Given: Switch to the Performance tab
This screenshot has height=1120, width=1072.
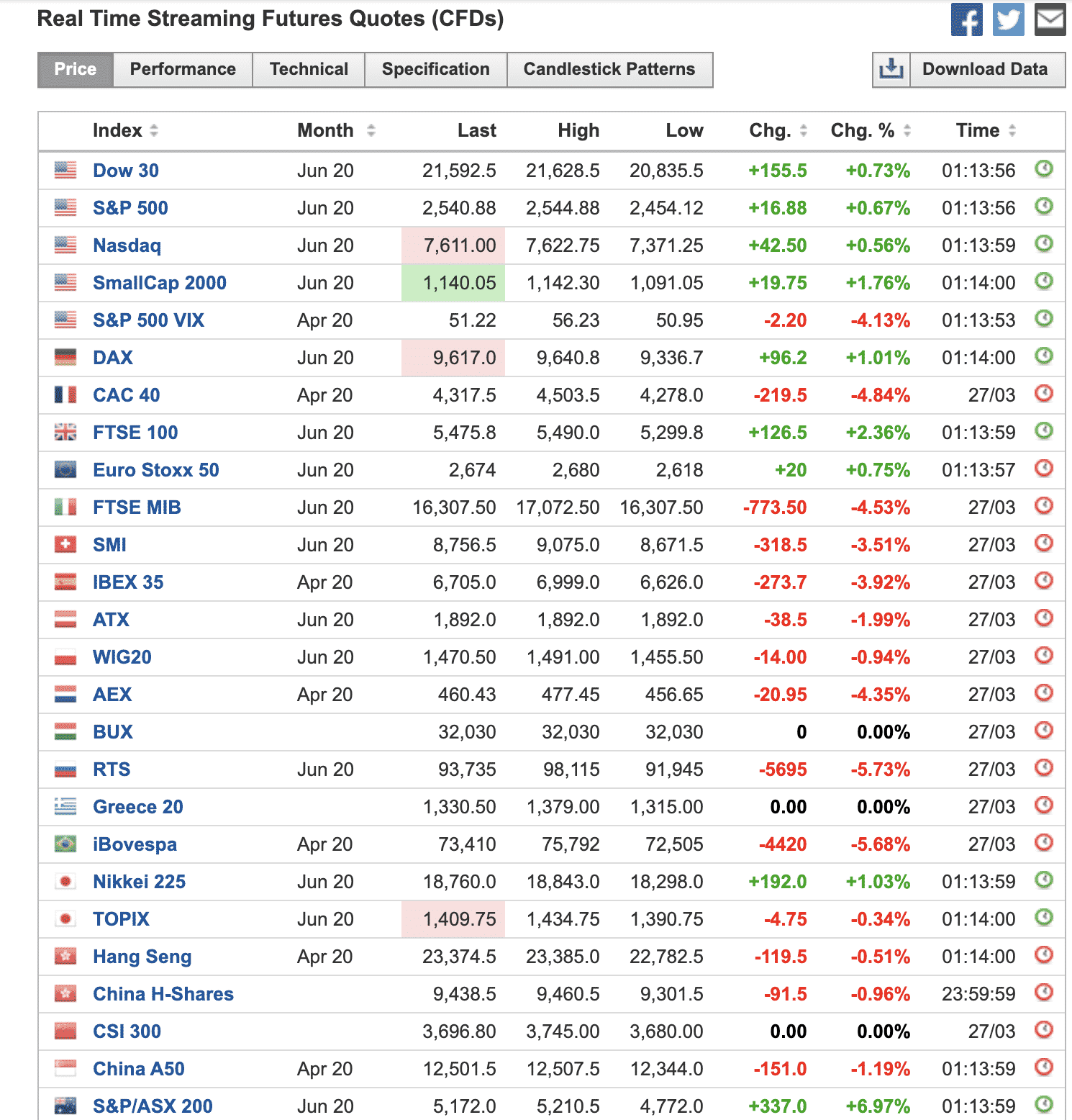Looking at the screenshot, I should (183, 69).
